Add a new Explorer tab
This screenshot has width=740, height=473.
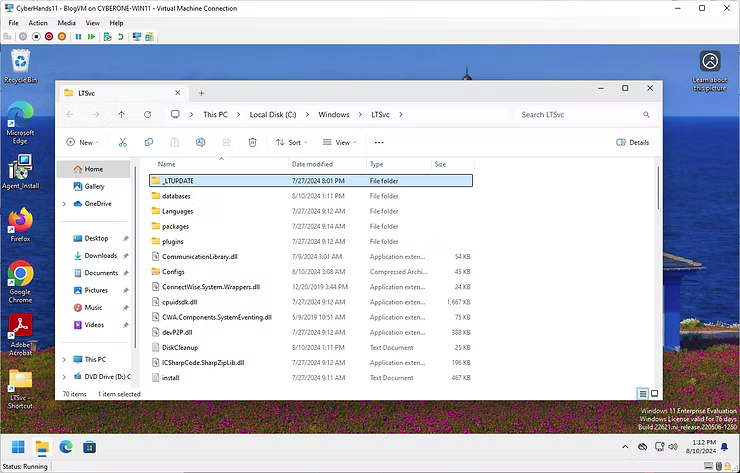pyautogui.click(x=202, y=93)
